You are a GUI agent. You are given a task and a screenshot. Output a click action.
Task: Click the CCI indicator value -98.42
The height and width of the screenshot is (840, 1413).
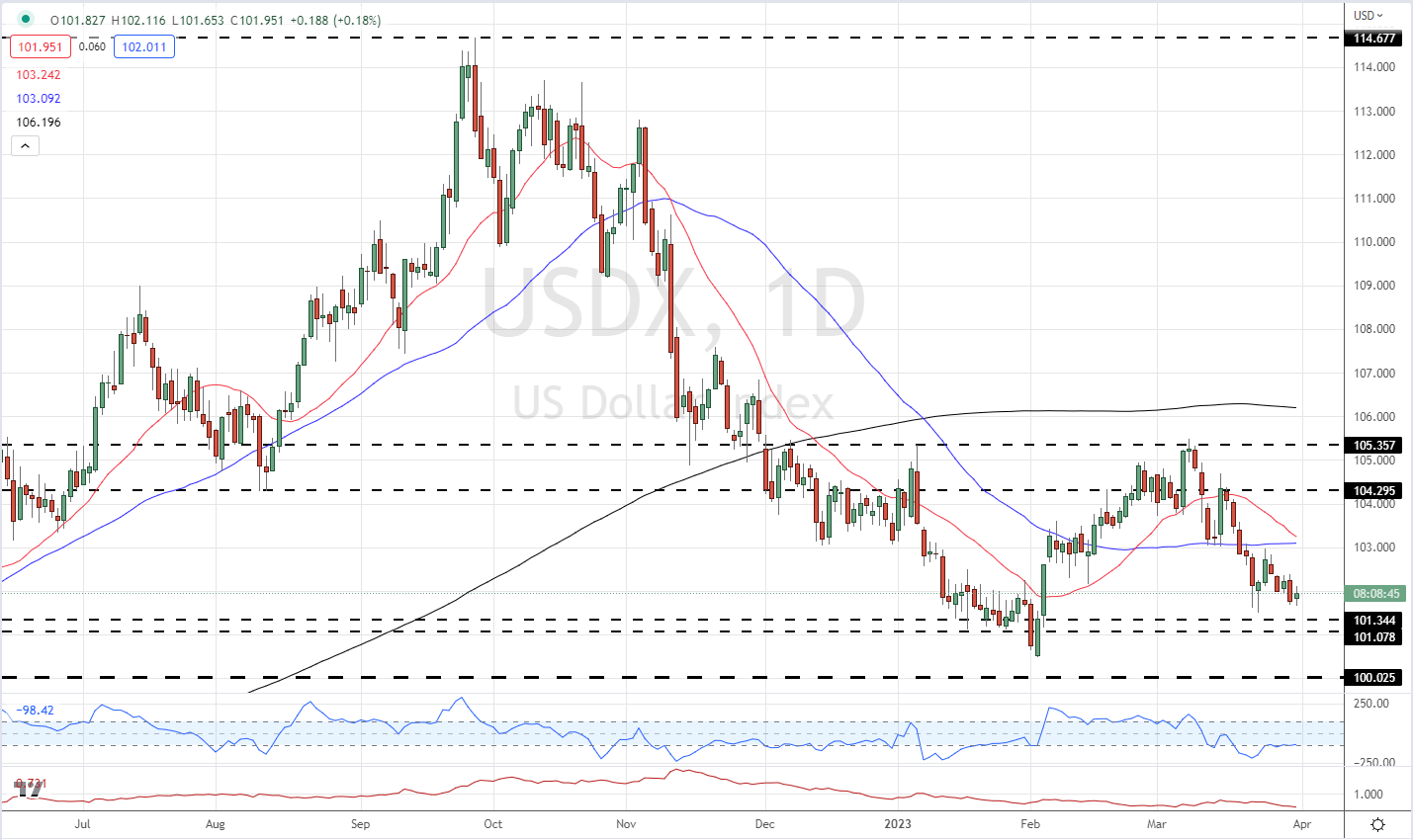pos(35,711)
